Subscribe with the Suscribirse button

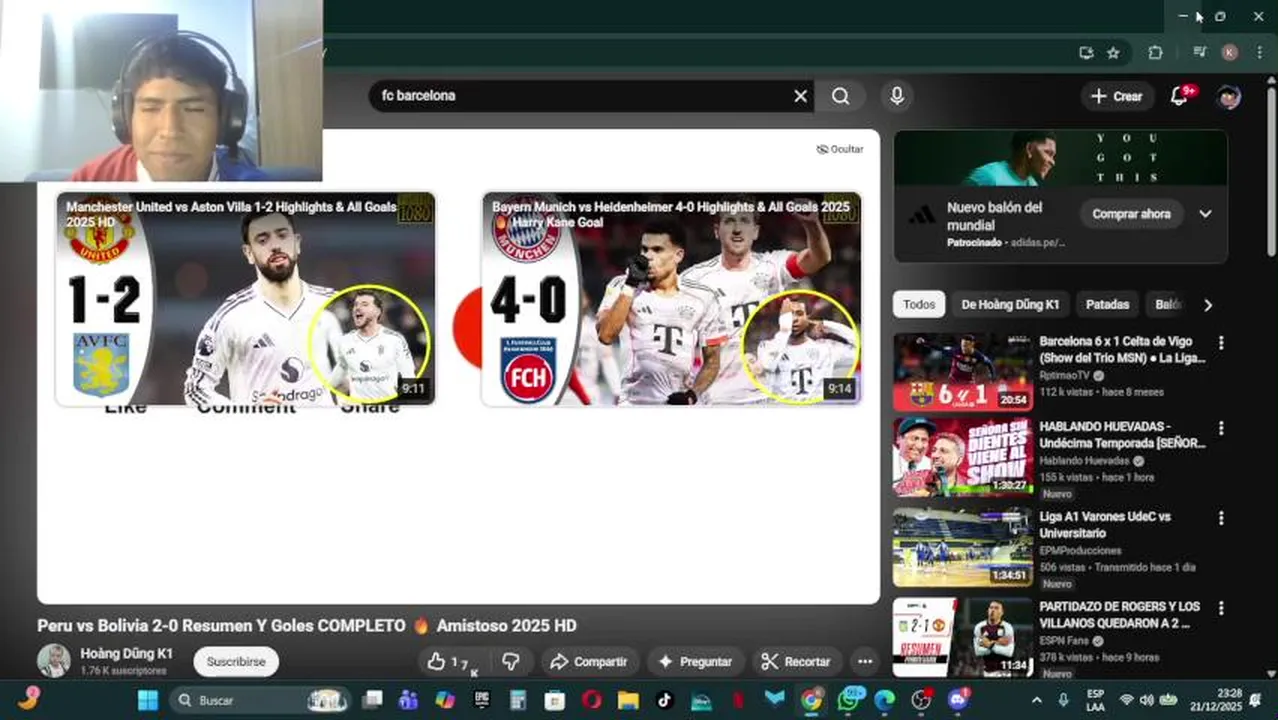236,662
